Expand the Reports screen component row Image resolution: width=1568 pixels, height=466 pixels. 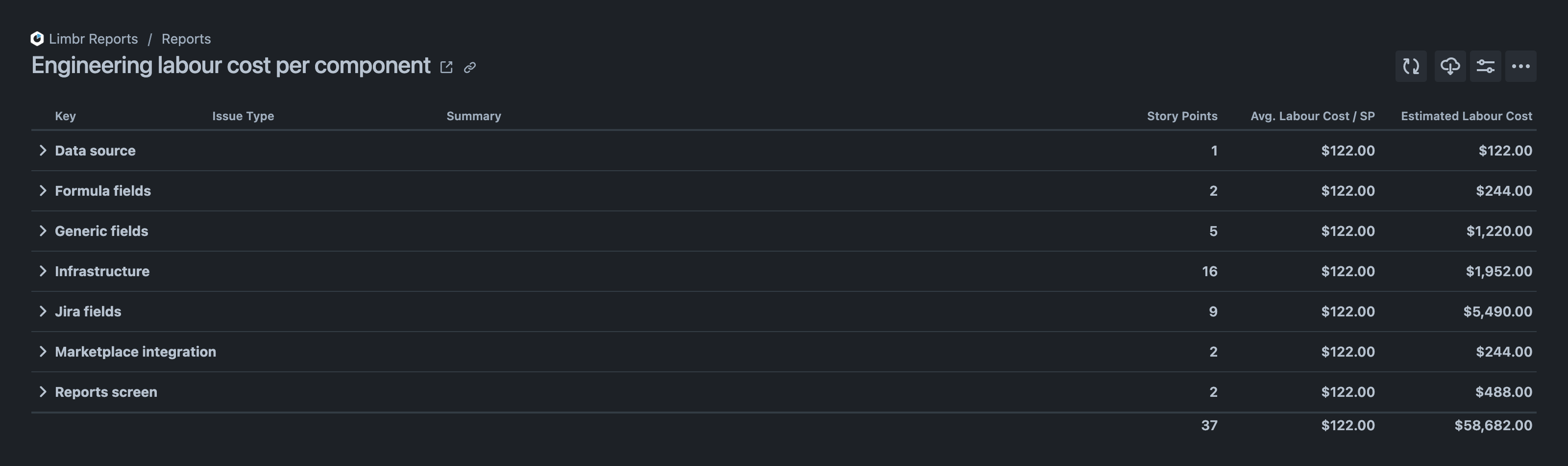click(43, 391)
